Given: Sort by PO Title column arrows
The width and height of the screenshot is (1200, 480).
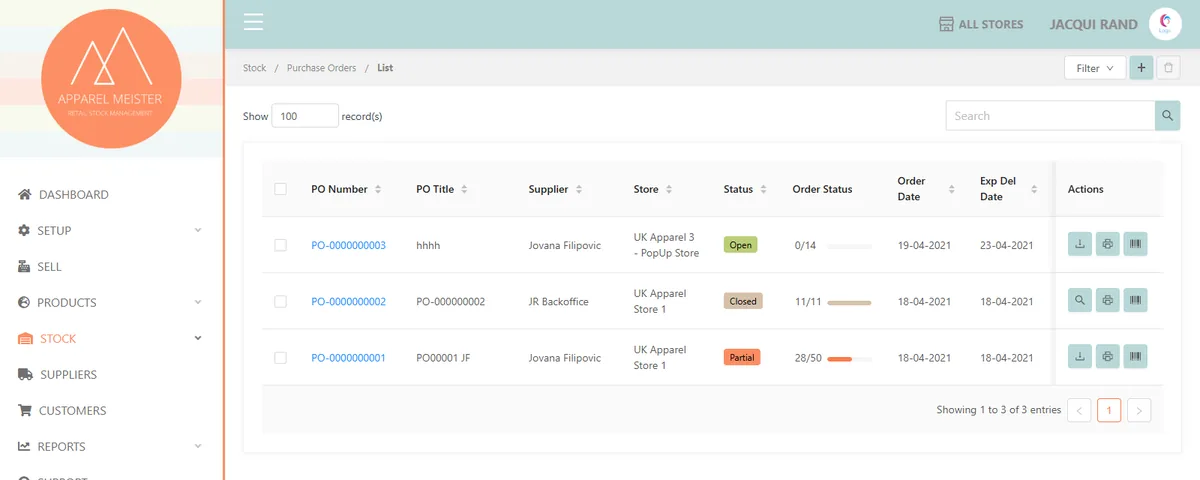Looking at the screenshot, I should pyautogui.click(x=464, y=189).
